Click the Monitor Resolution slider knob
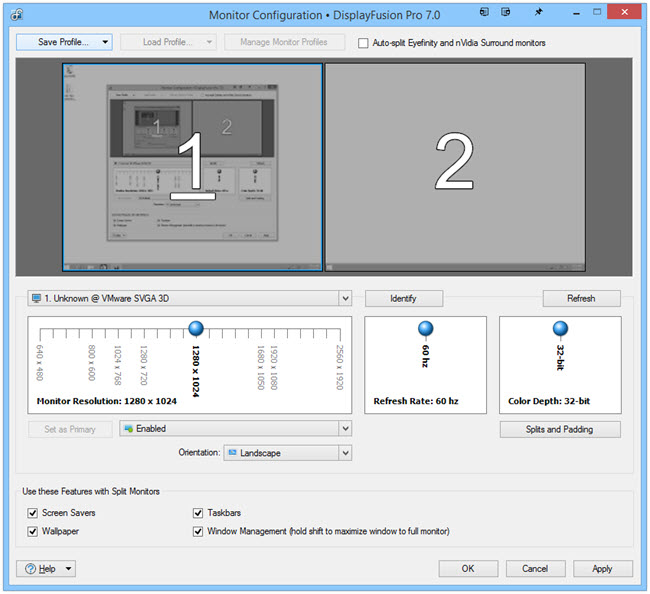Viewport: 650px width, 594px height. 196,328
